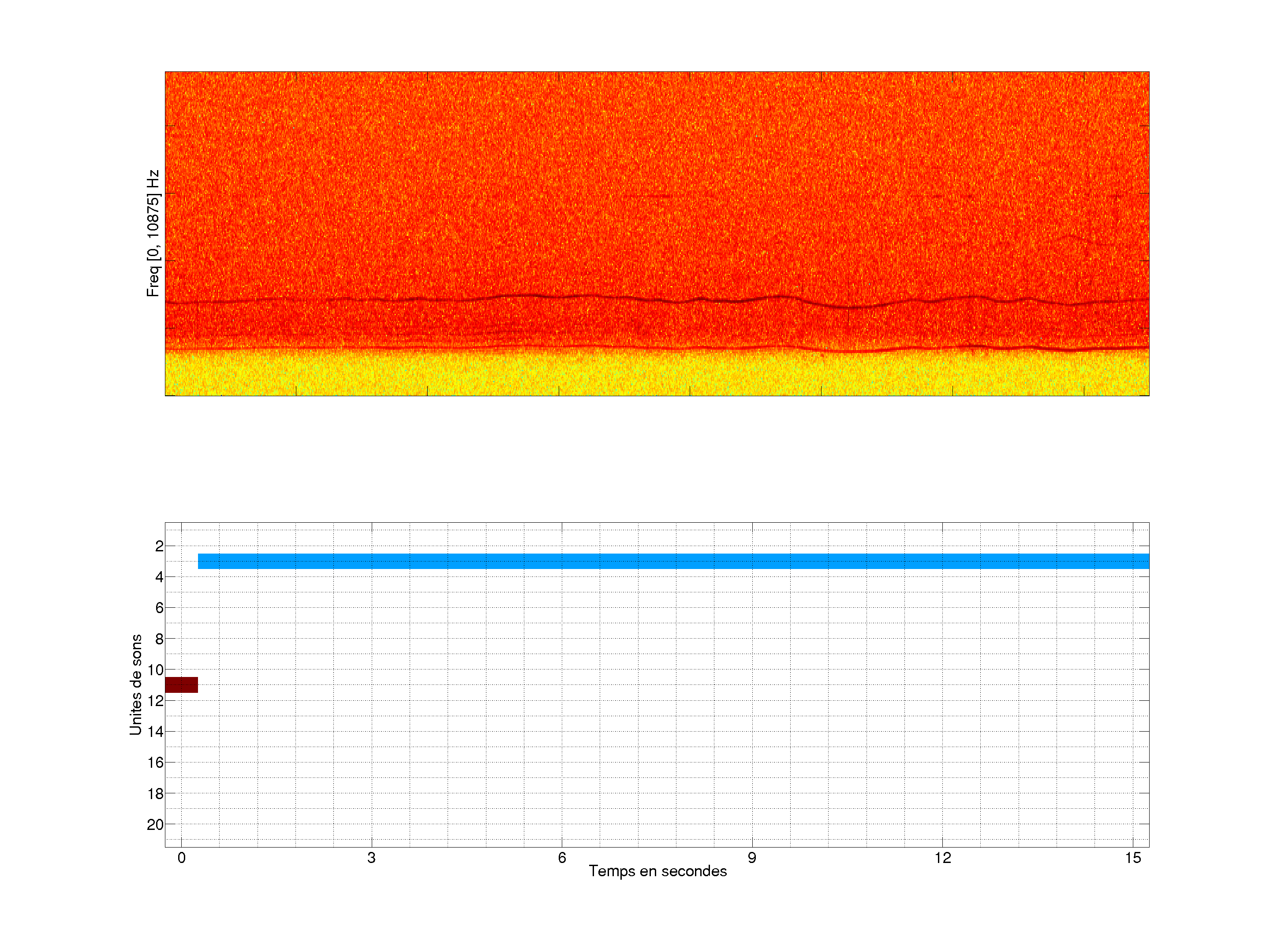
Task: Click the yellow low-frequency band in spectrogram
Action: point(657,374)
